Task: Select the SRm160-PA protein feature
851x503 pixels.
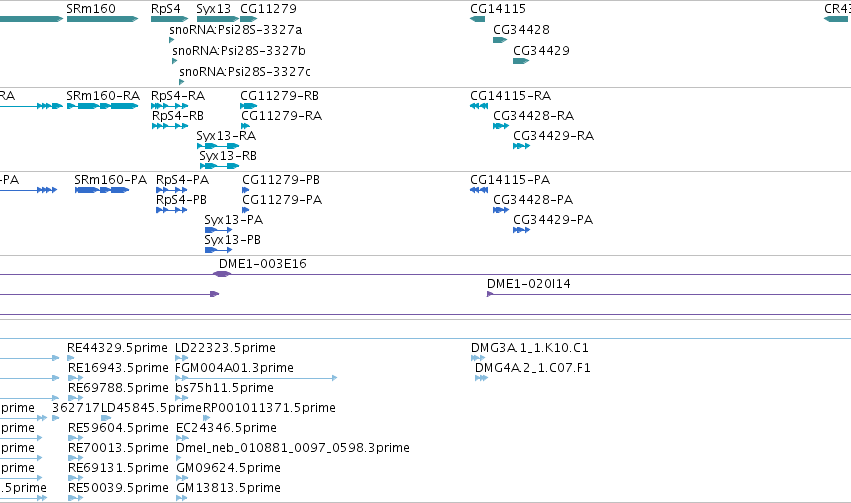Action: click(x=102, y=190)
